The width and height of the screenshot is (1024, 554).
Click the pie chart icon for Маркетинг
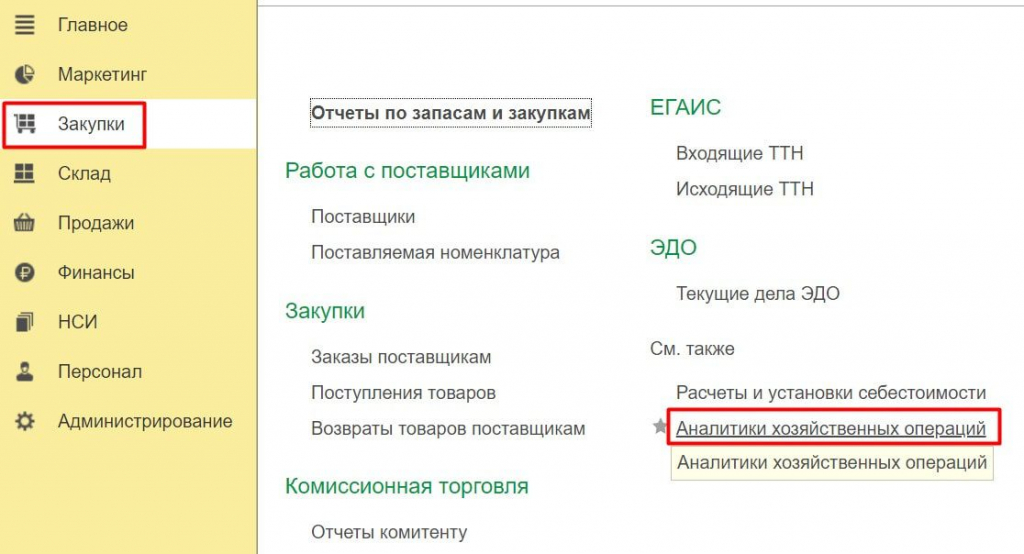(x=25, y=74)
